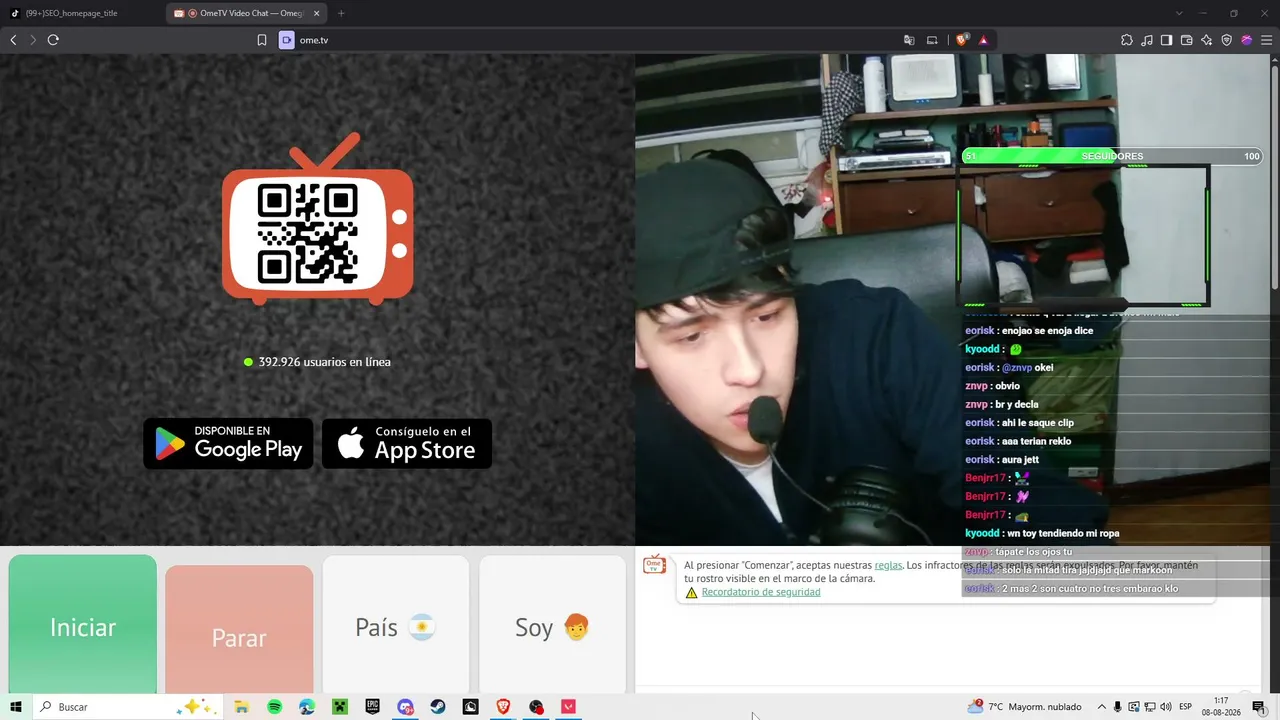Click the microphone tray icon
1280x720 pixels.
tap(1118, 707)
